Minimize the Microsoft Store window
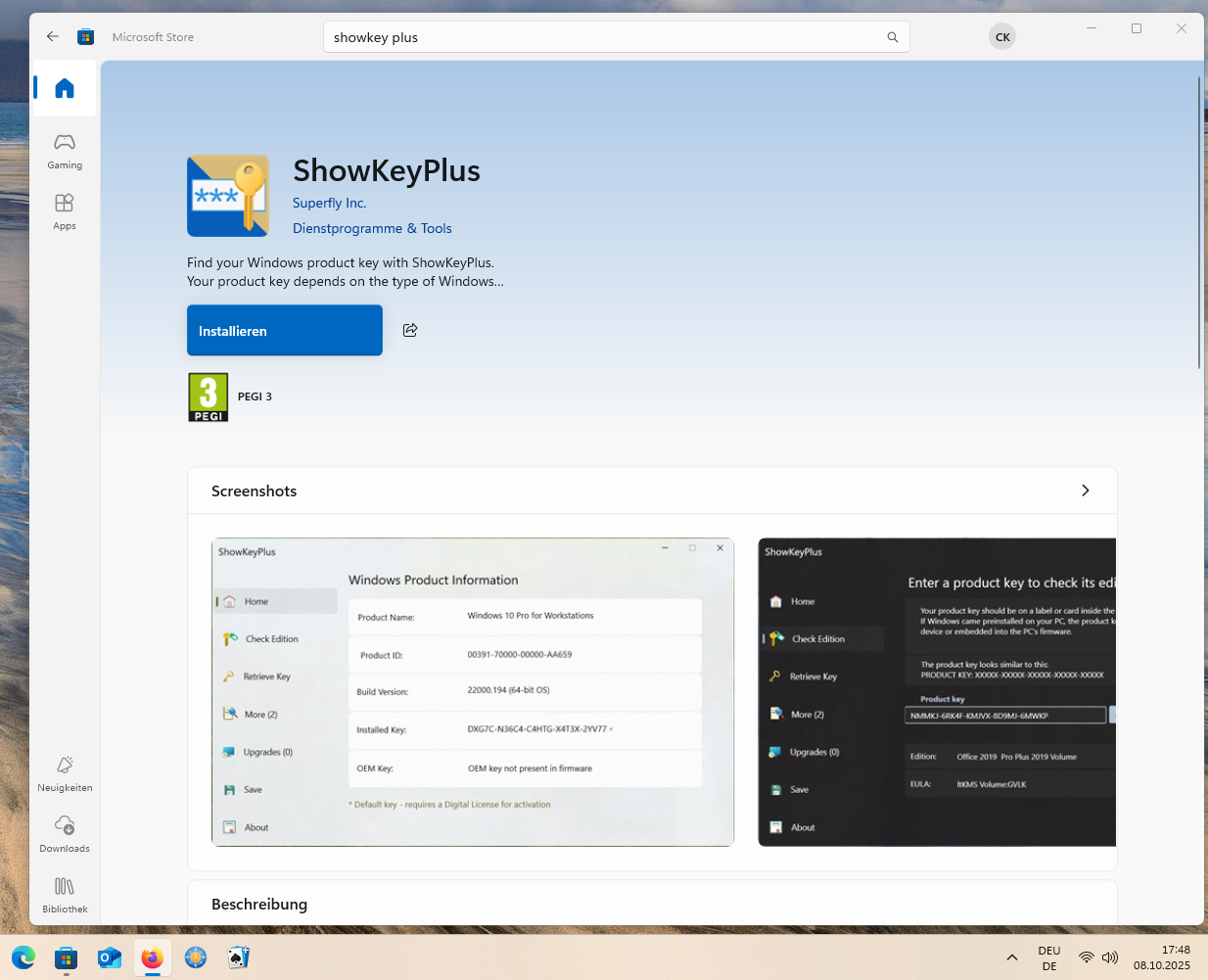1208x980 pixels. click(1092, 28)
